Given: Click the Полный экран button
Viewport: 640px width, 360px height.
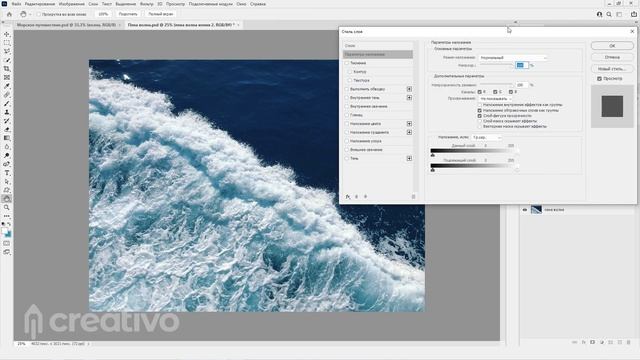Looking at the screenshot, I should 160,14.
